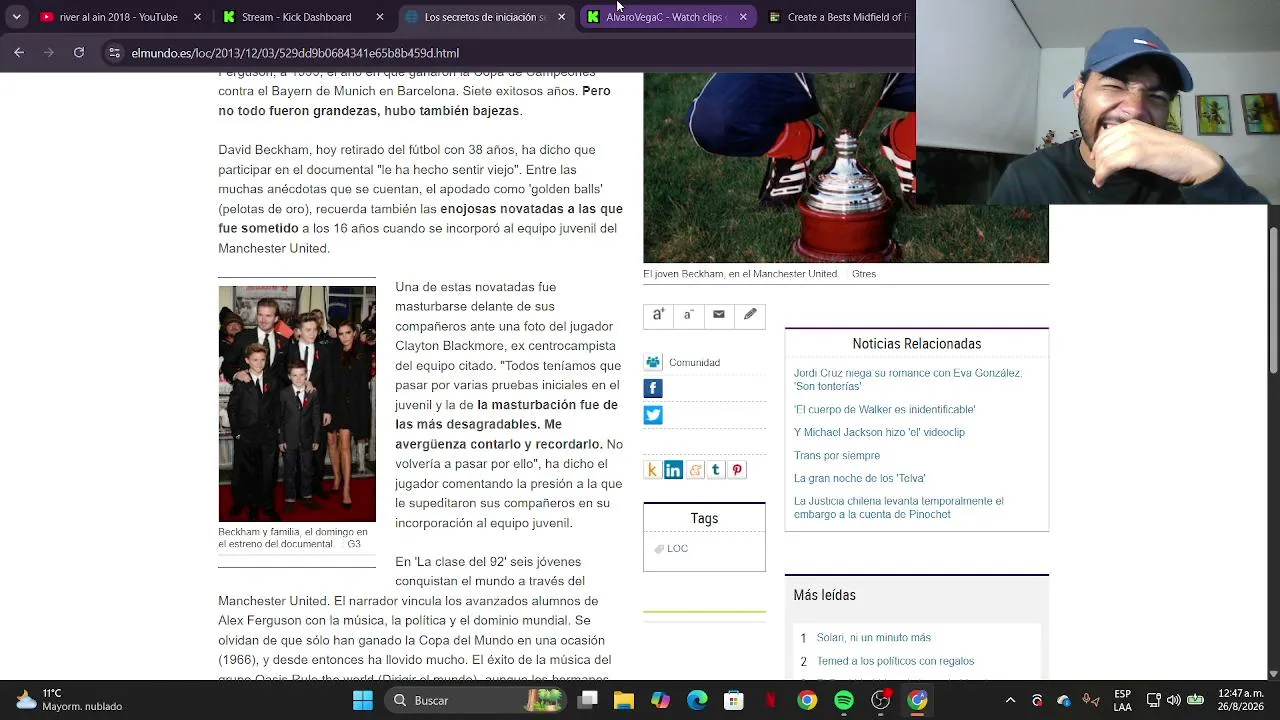Share article on LinkedIn

(673, 470)
